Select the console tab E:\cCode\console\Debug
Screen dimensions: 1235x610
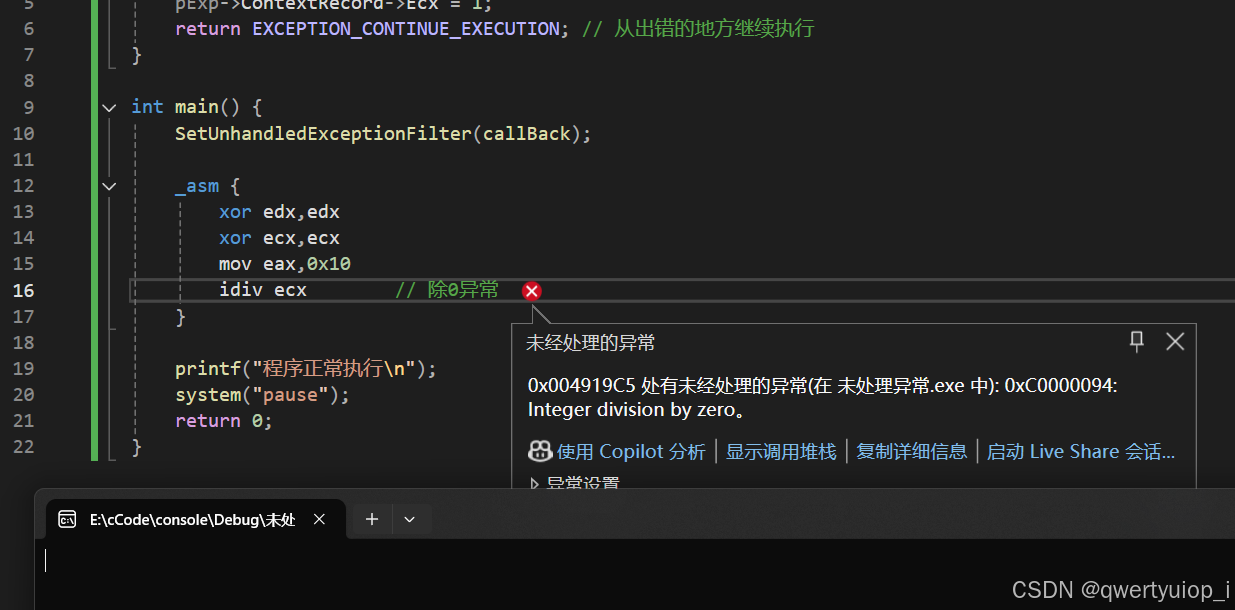[x=191, y=519]
